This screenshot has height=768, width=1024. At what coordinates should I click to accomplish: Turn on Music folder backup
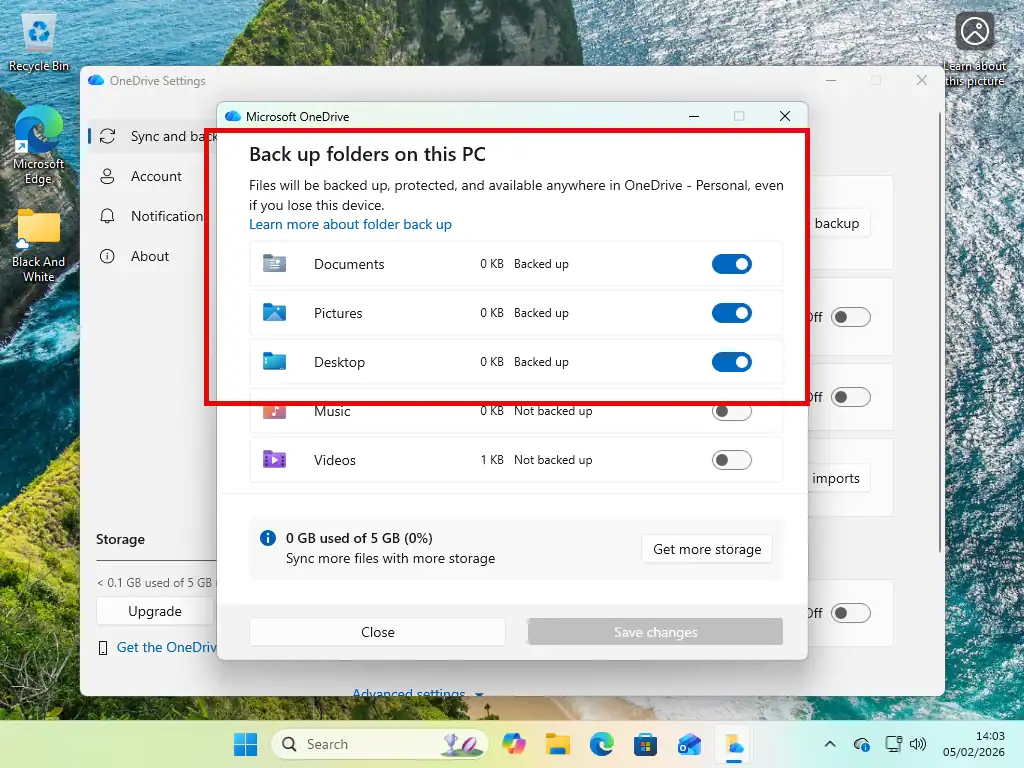(732, 410)
